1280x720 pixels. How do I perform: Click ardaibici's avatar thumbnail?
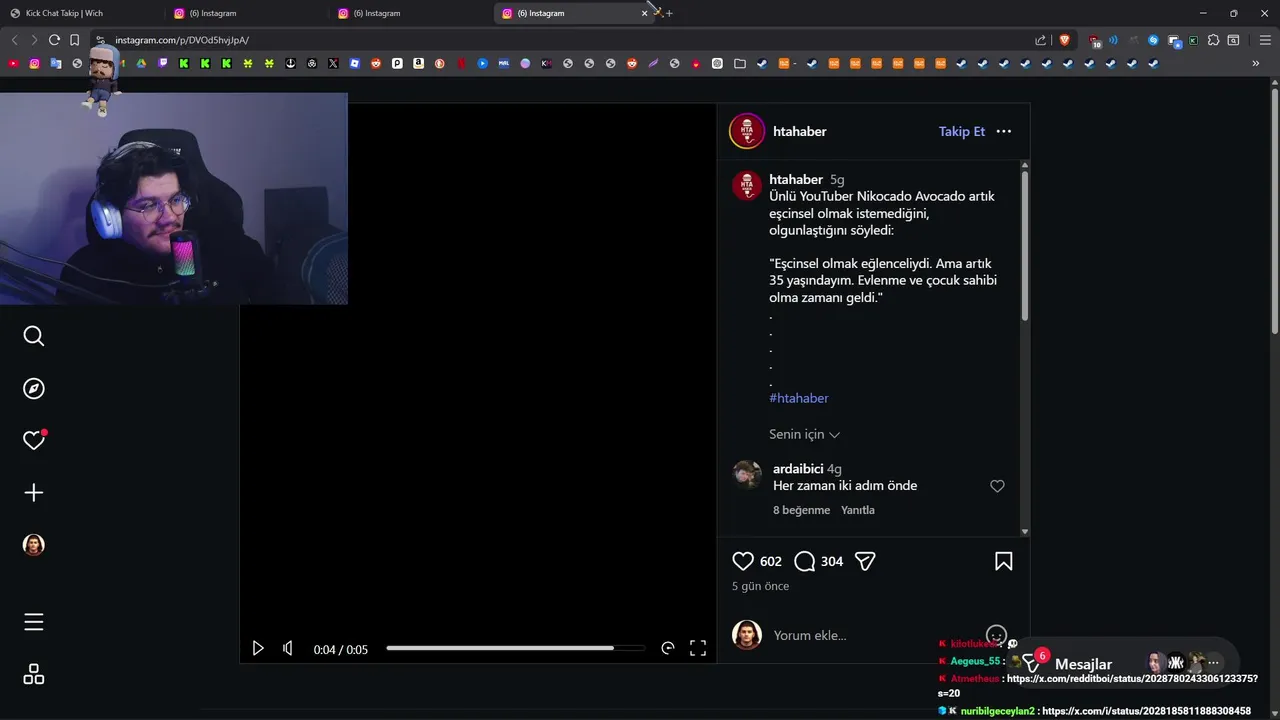tap(747, 474)
